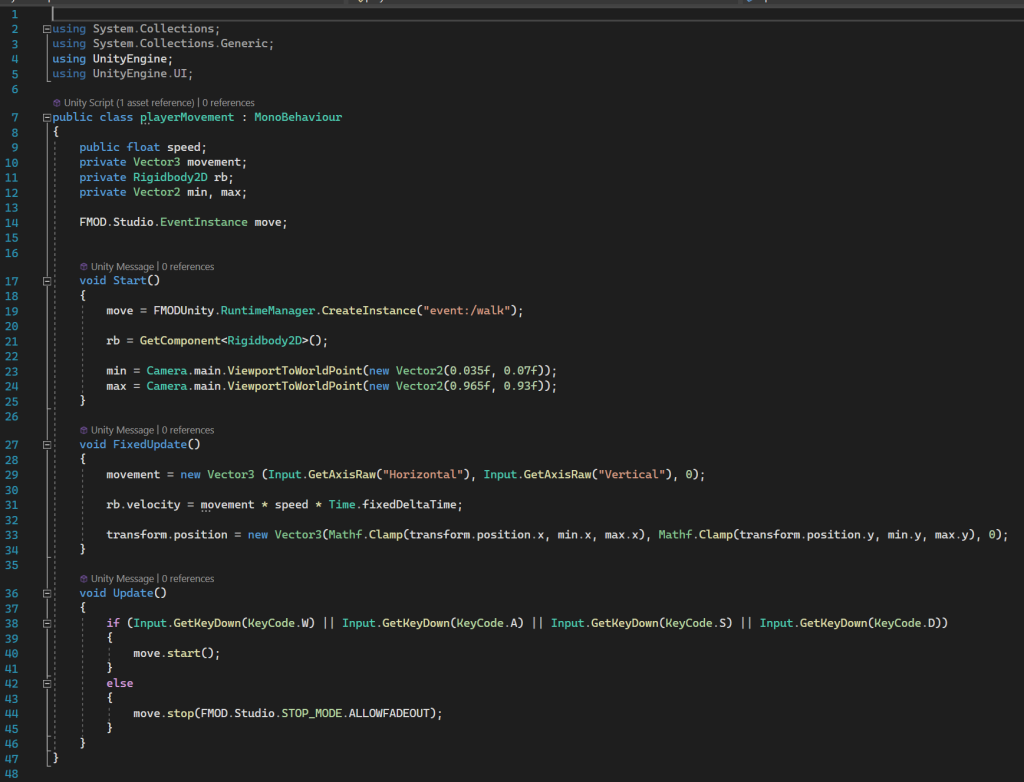Viewport: 1024px width, 782px height.
Task: Collapse the using directives block
Action: 47,29
